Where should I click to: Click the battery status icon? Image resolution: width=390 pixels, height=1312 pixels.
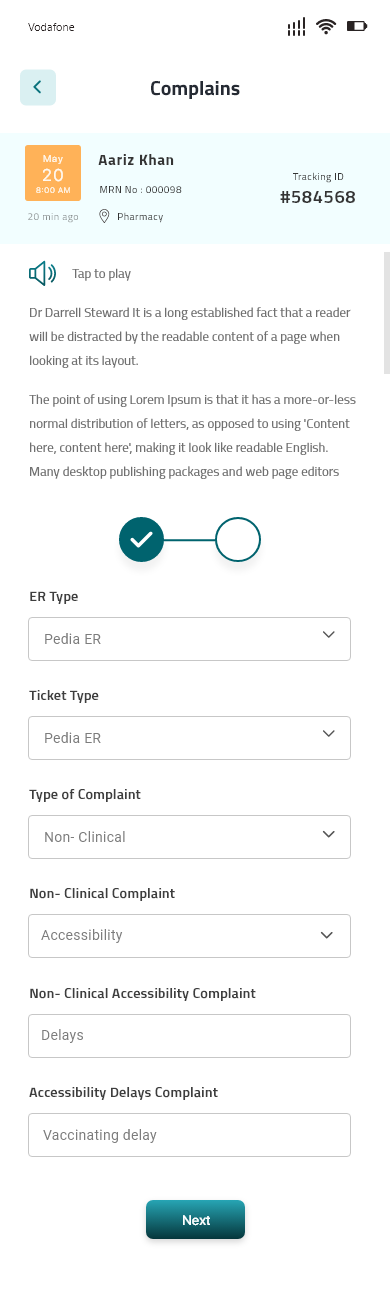[x=357, y=27]
